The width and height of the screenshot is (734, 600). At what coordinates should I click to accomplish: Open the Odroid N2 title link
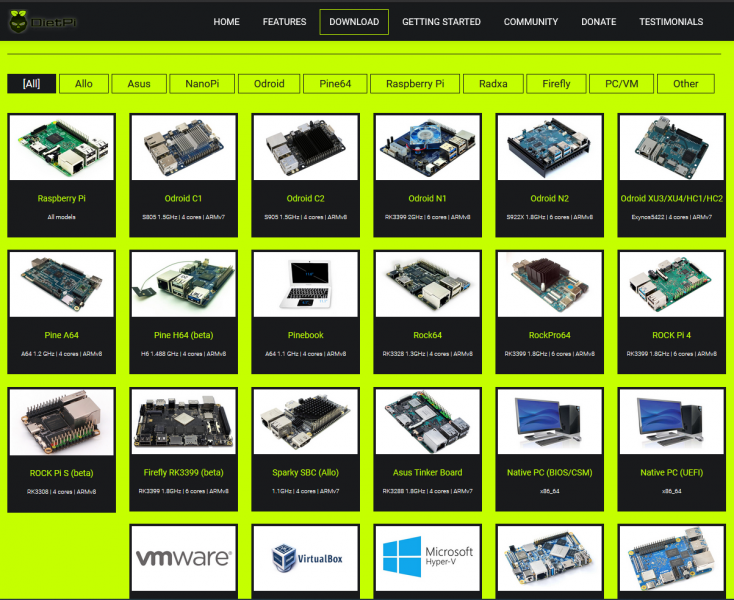click(x=550, y=198)
